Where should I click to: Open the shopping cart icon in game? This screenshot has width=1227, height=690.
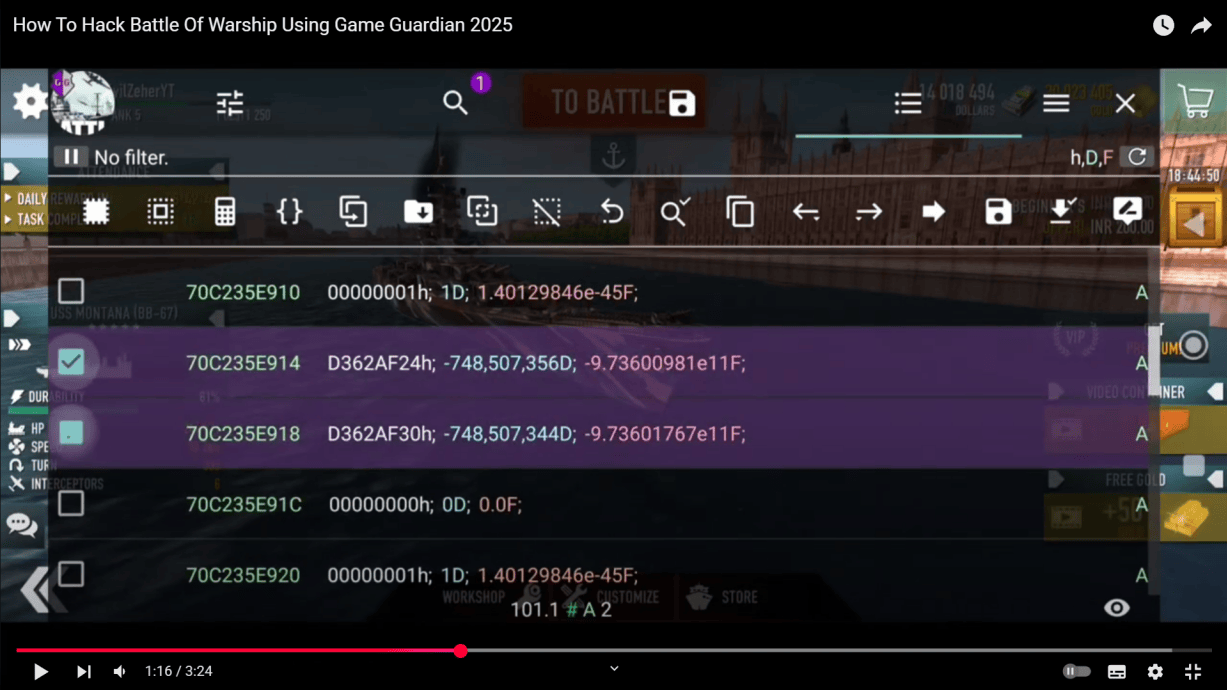coord(1195,101)
